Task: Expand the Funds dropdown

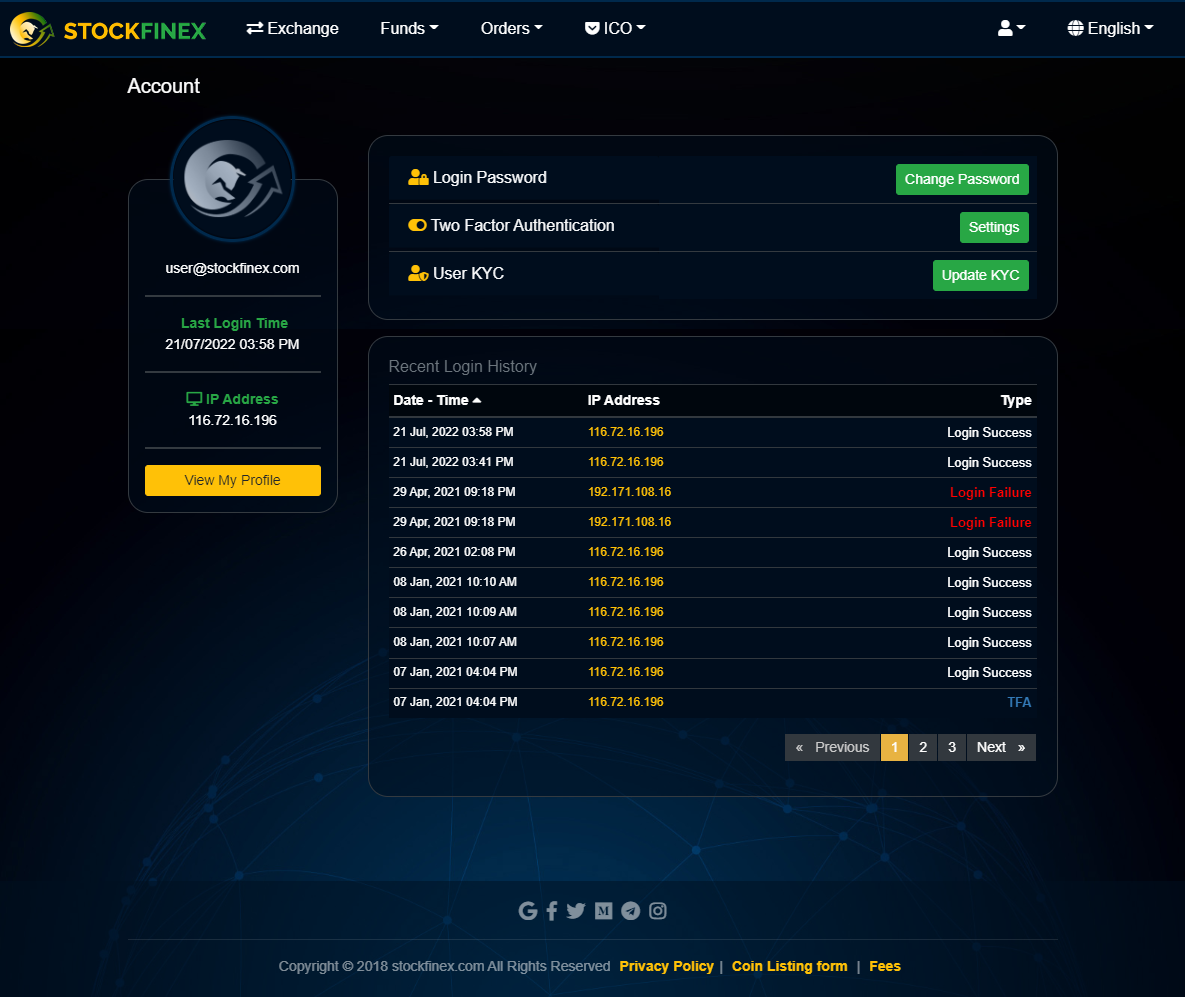Action: [x=409, y=28]
